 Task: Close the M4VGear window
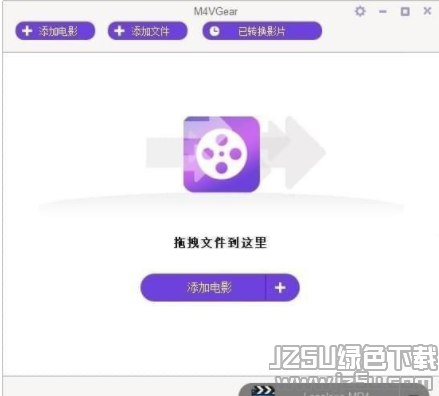pos(427,11)
